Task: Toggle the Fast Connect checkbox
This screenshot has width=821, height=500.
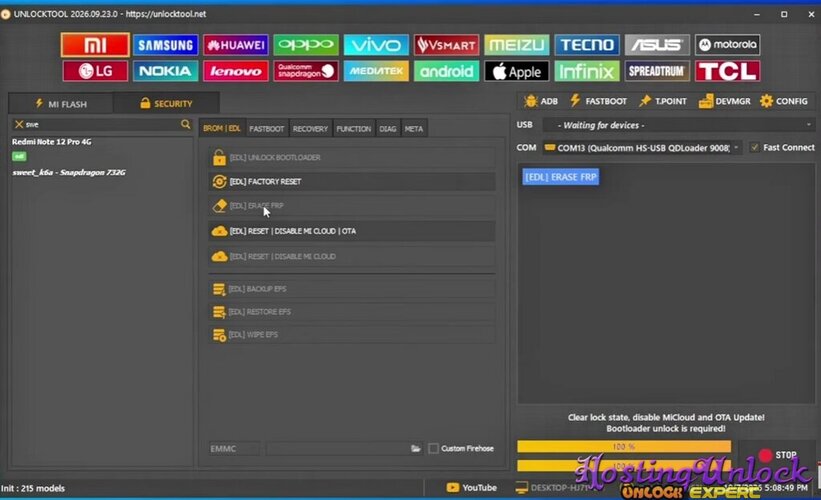Action: tap(754, 148)
